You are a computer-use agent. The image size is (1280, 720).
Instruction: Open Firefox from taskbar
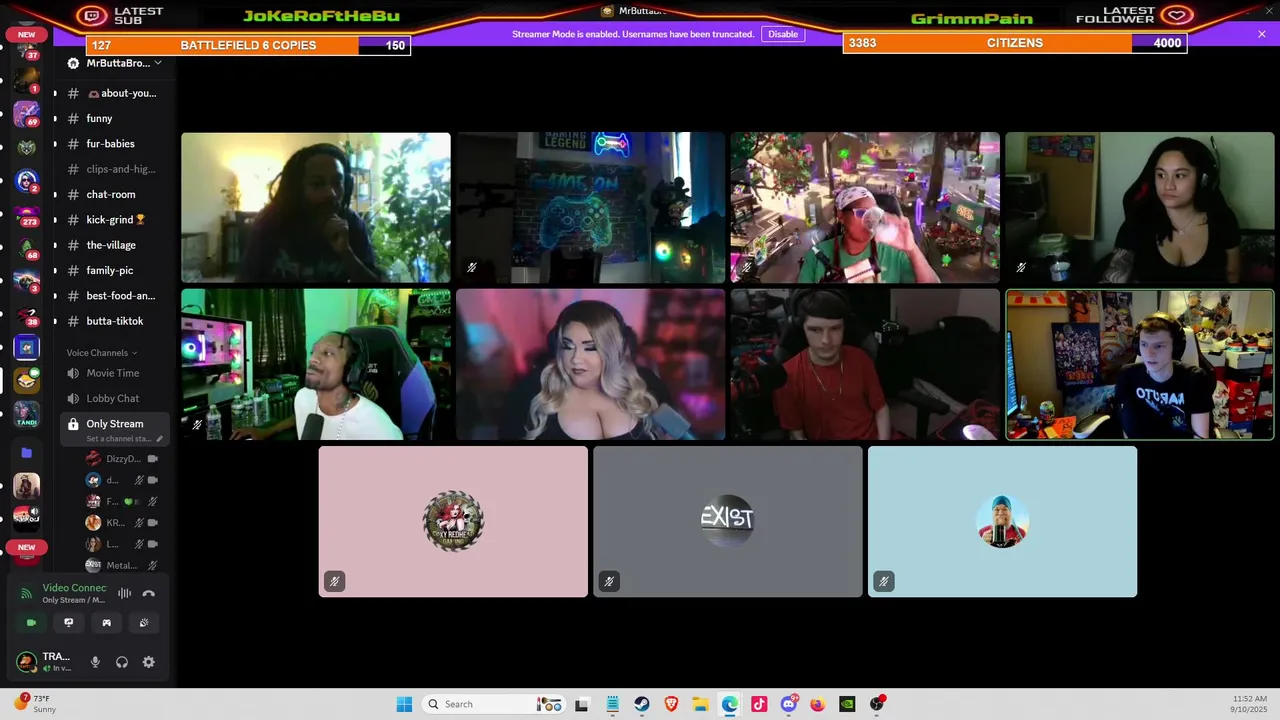tap(818, 704)
